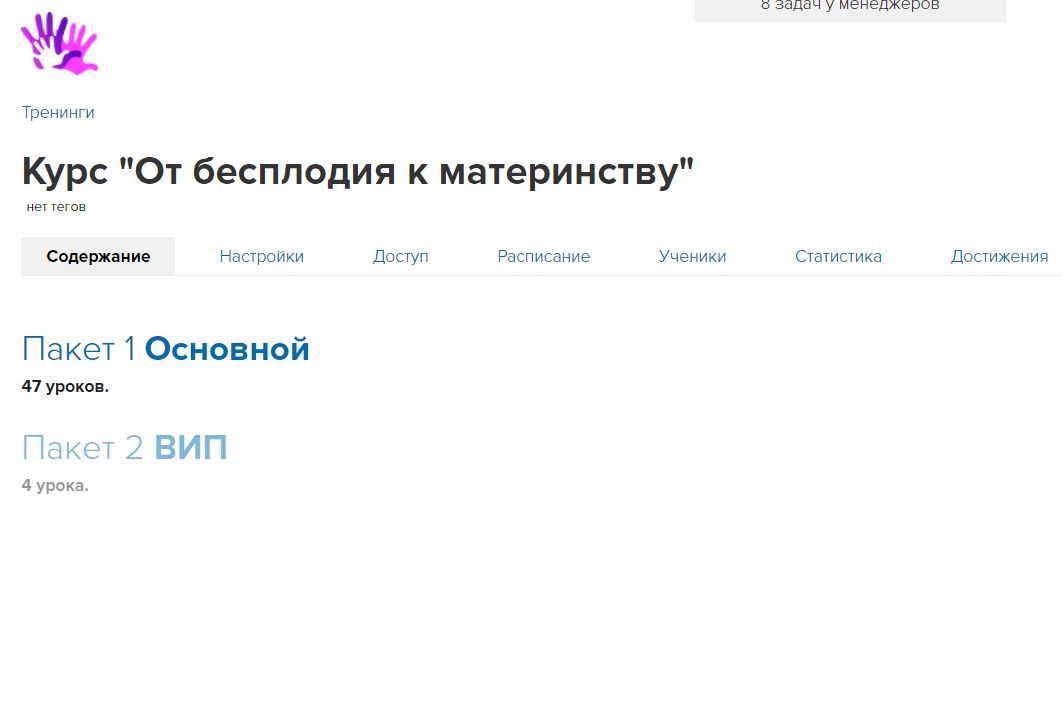Click the colorful hands logo
Viewport: 1062px width, 713px height.
[60, 43]
